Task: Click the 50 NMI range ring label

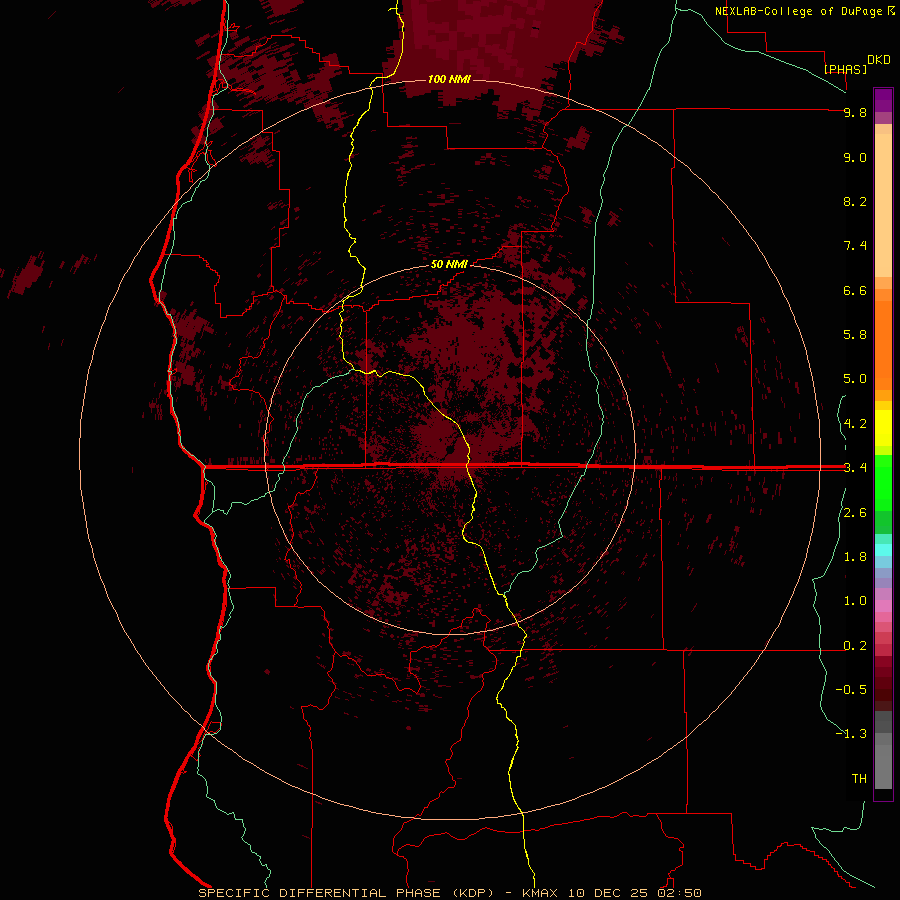Action: pos(449,264)
